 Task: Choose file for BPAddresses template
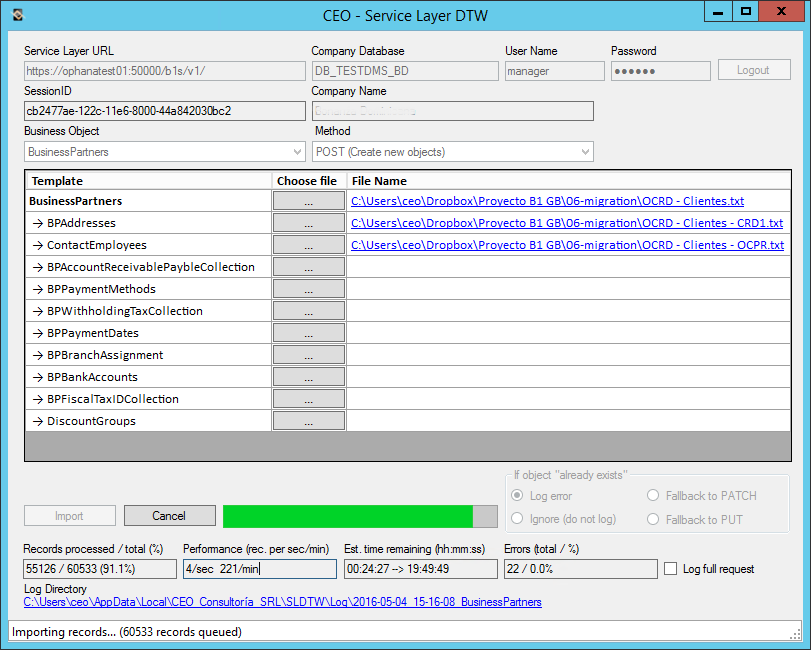pos(308,223)
